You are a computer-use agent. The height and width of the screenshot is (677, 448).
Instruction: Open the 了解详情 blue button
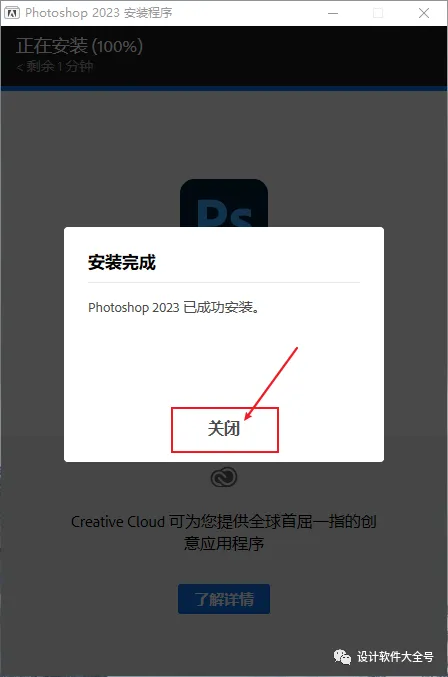[224, 599]
